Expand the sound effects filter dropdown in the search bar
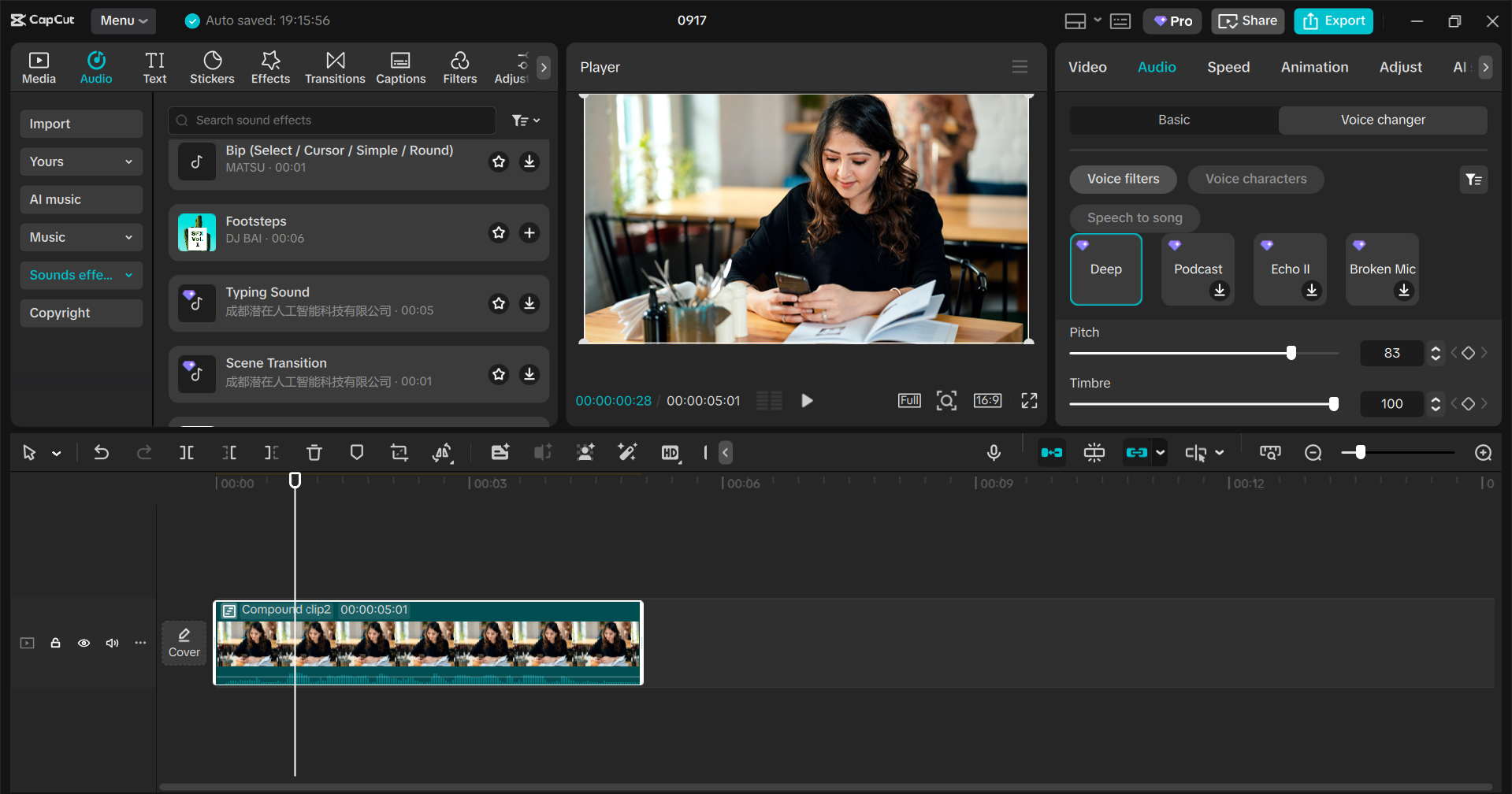The image size is (1512, 794). 526,120
